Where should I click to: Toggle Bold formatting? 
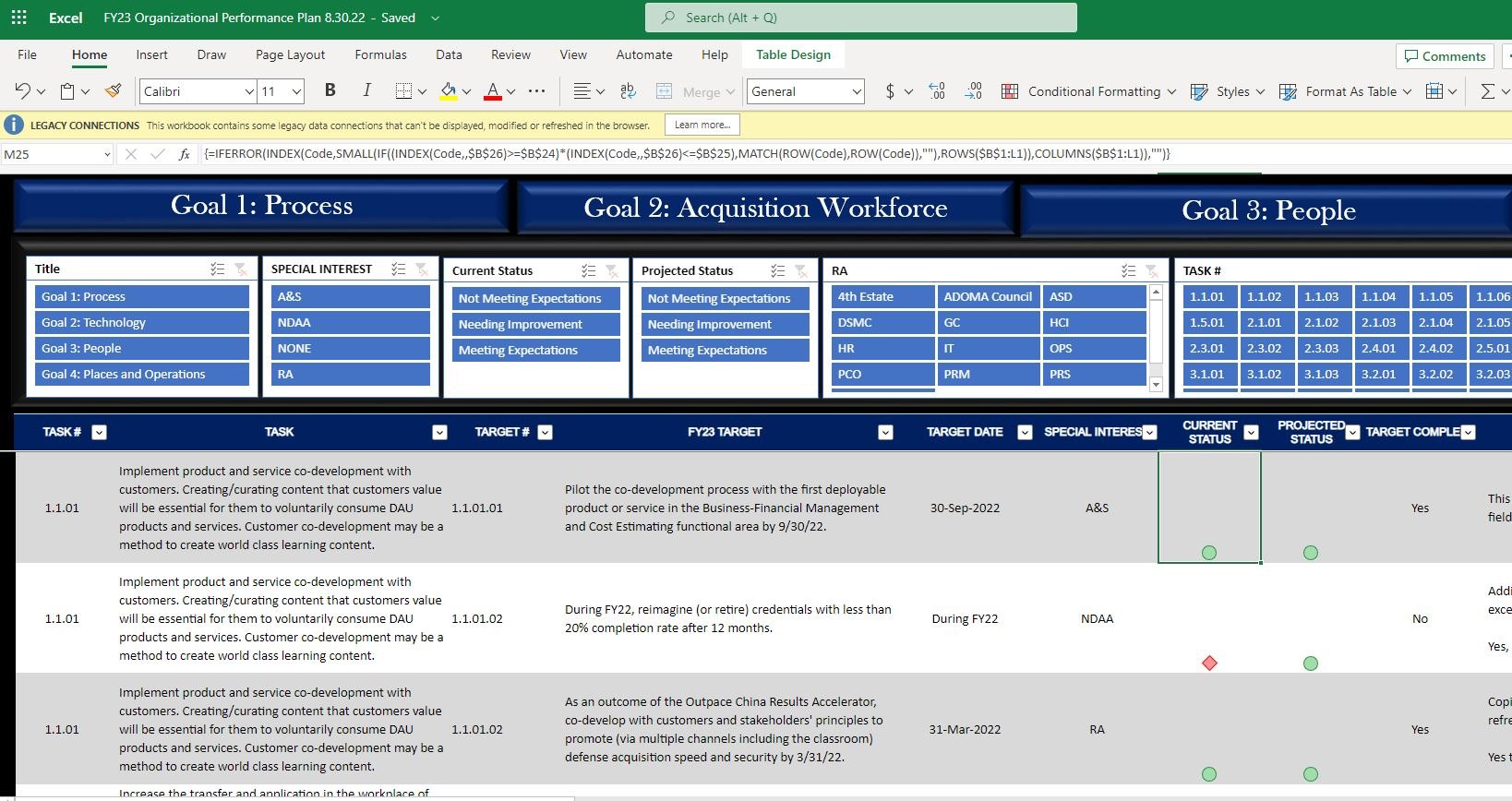tap(330, 90)
